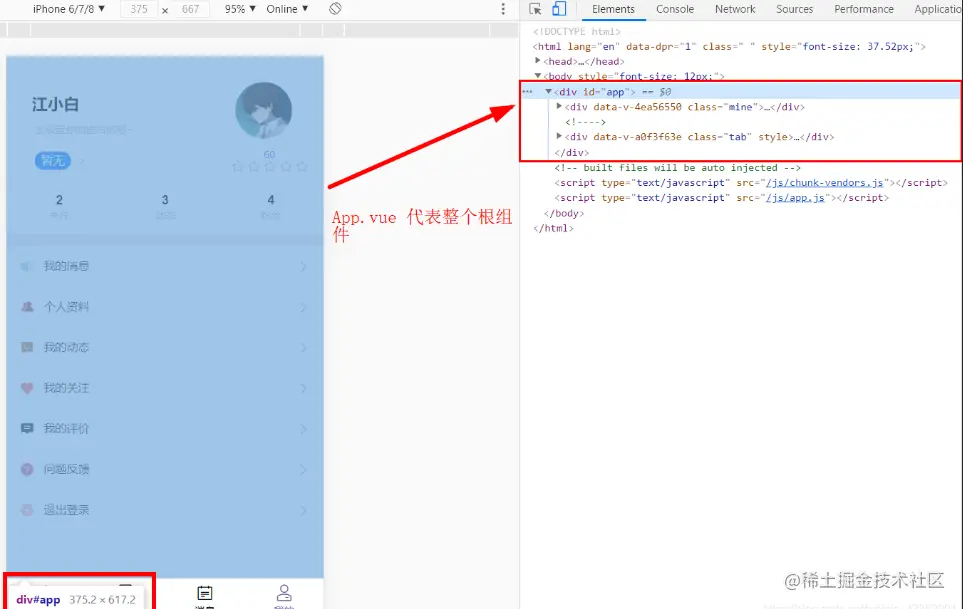Open the /js/chunk-vendors.js script link
963x609 pixels.
(824, 183)
